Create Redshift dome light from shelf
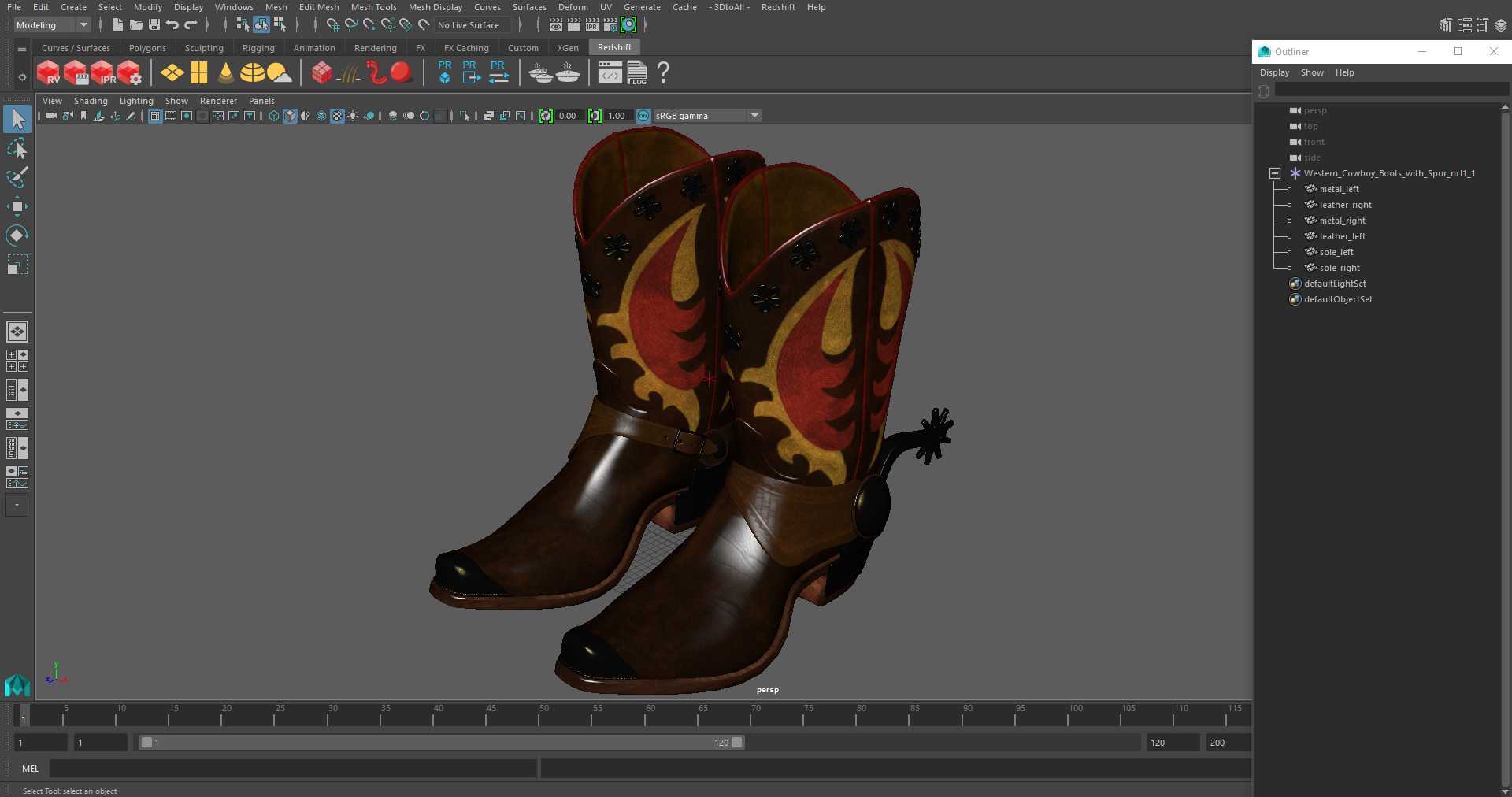 pyautogui.click(x=253, y=73)
